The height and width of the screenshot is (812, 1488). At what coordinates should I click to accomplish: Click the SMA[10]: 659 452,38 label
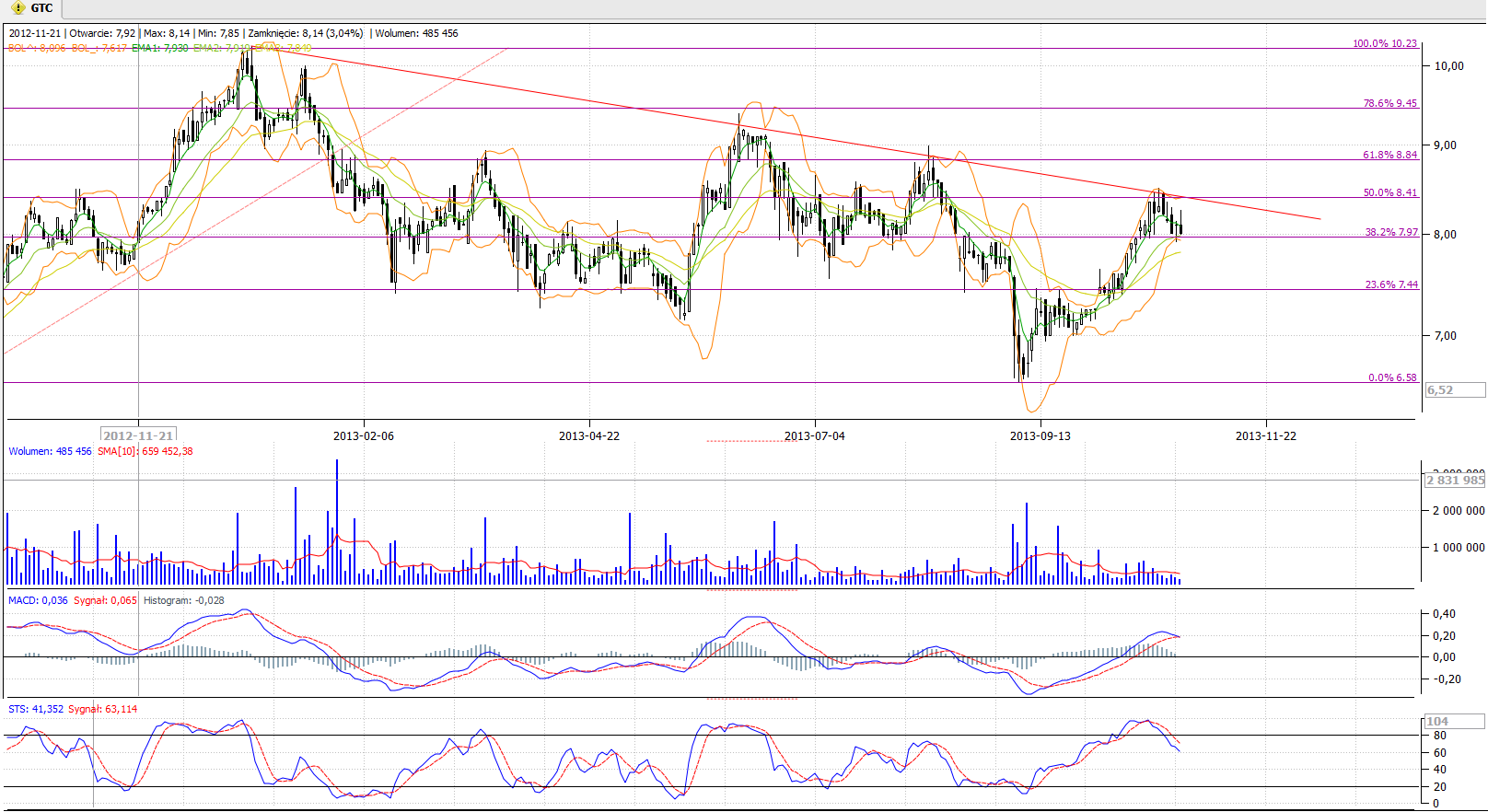click(145, 451)
